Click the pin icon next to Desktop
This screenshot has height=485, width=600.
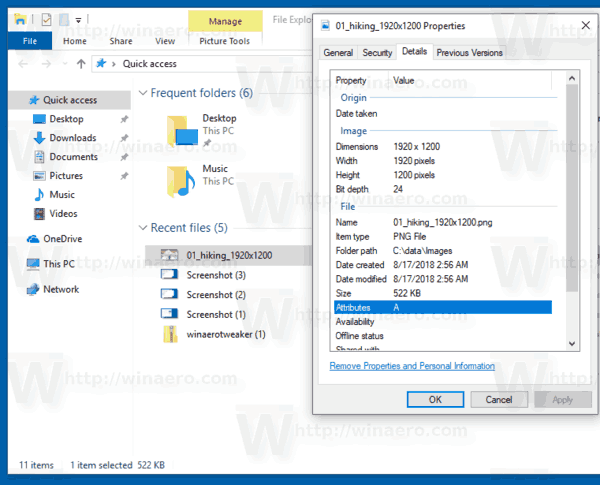pos(124,119)
